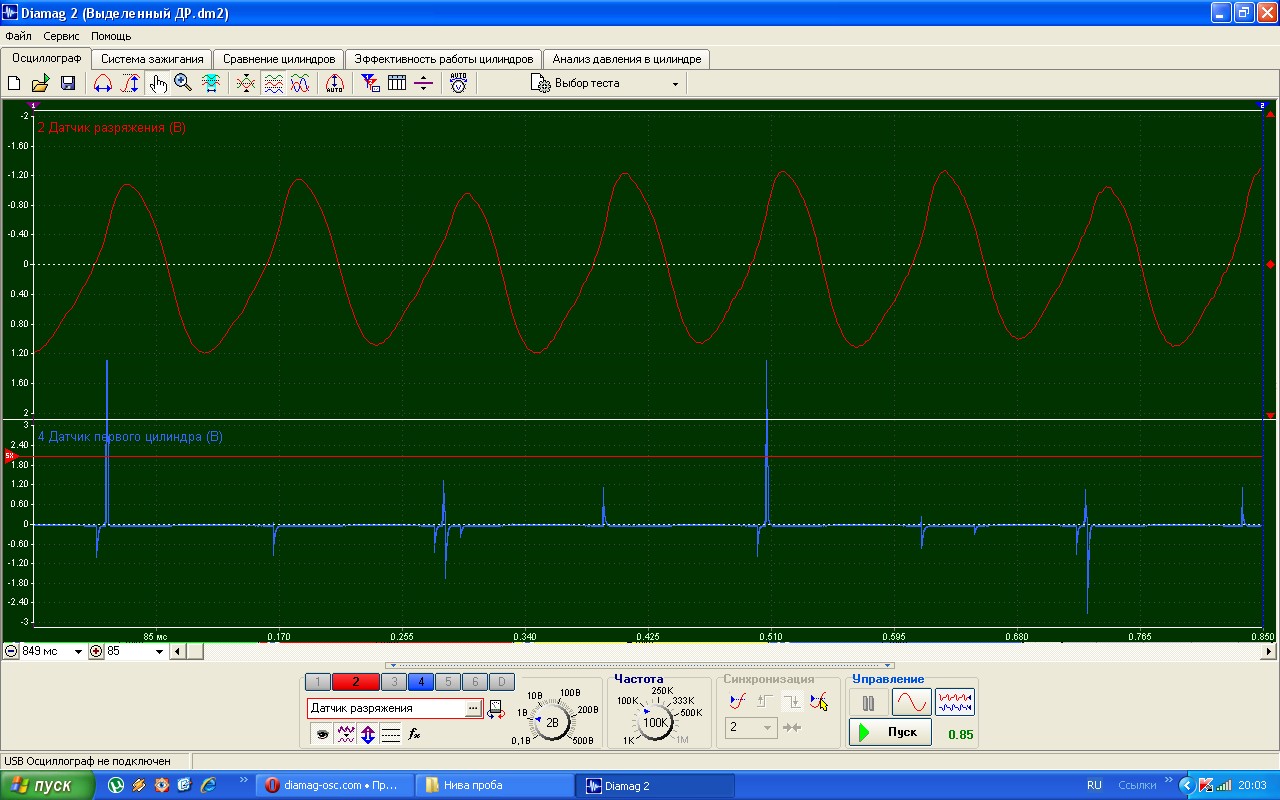Click the AUTO gauge icon in toolbar
This screenshot has width=1280, height=800.
[x=459, y=83]
